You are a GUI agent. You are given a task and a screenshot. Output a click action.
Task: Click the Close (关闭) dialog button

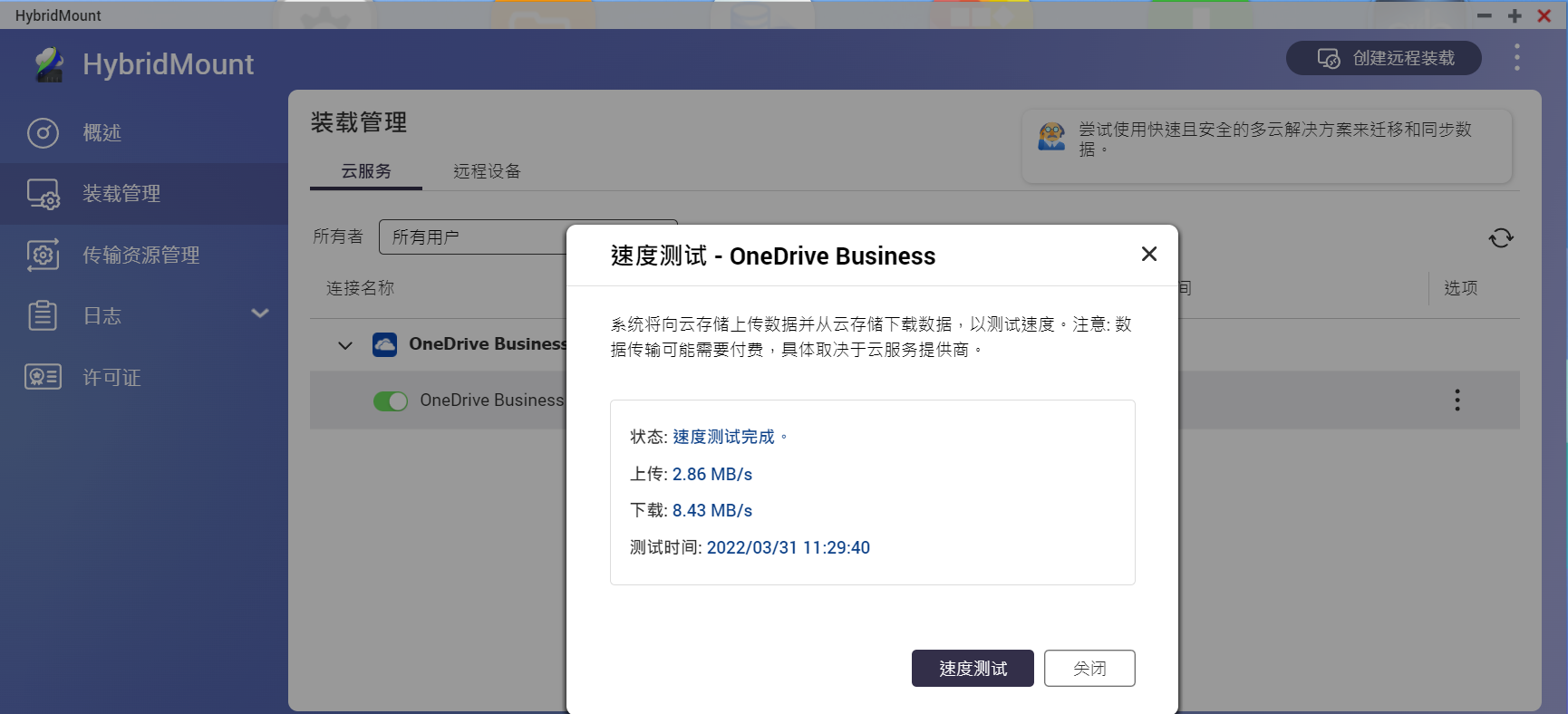[1089, 669]
